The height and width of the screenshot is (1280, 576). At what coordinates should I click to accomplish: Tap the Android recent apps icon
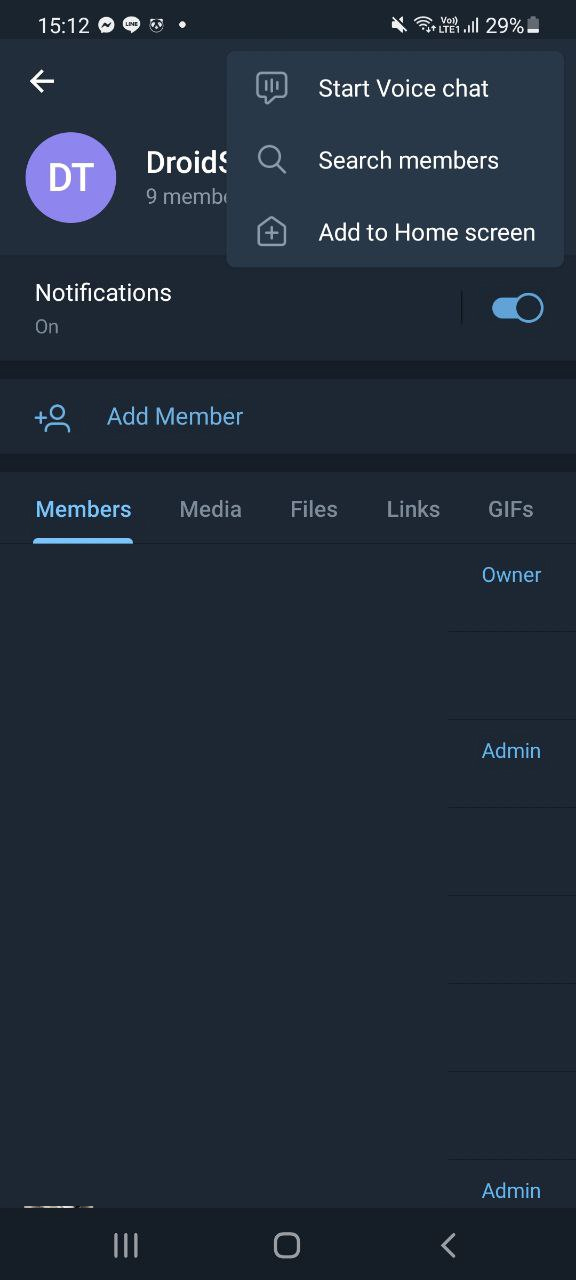tap(126, 1245)
